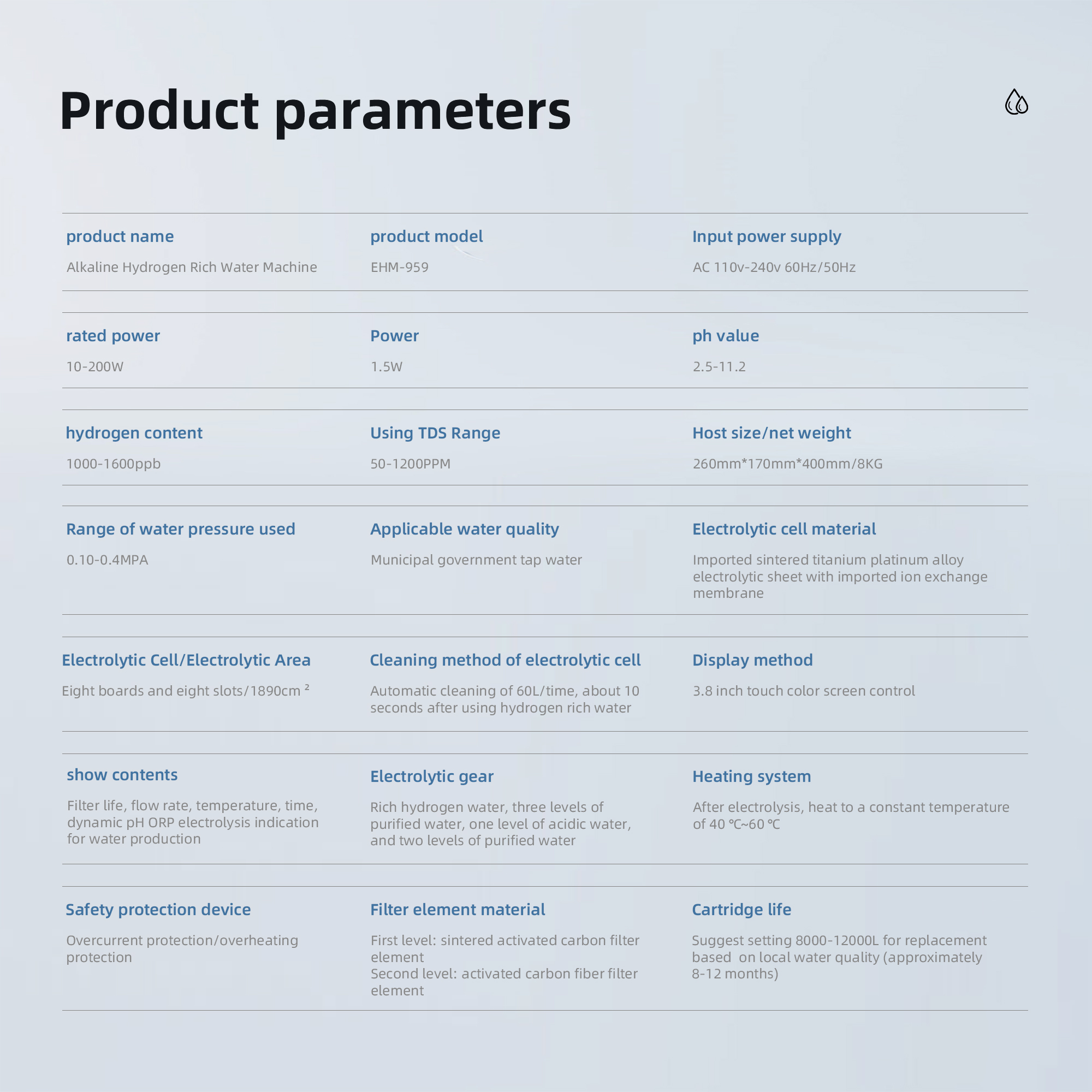Image resolution: width=1092 pixels, height=1092 pixels.
Task: Click the water droplets icon
Action: coord(1016,102)
